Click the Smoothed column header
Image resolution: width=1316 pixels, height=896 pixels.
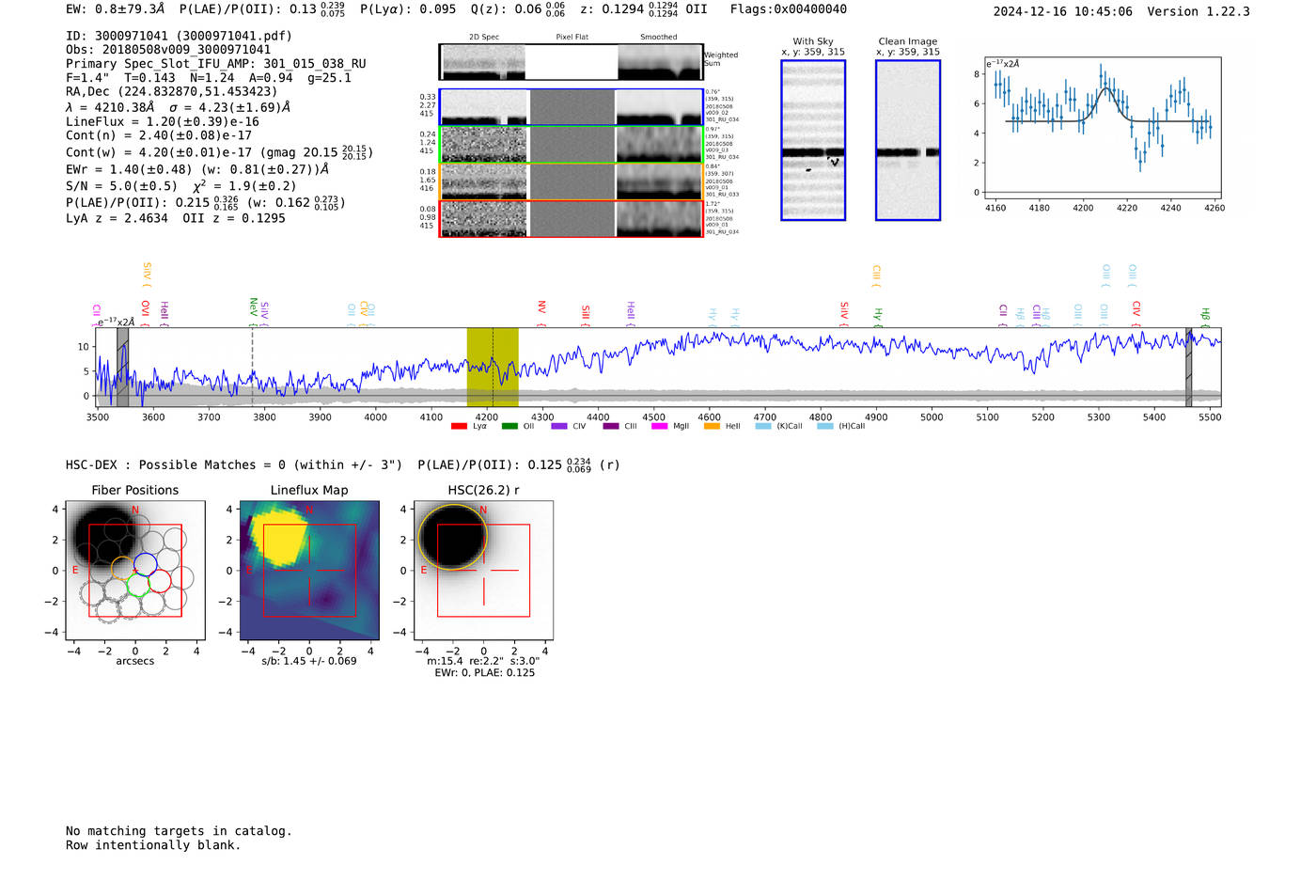coord(658,37)
